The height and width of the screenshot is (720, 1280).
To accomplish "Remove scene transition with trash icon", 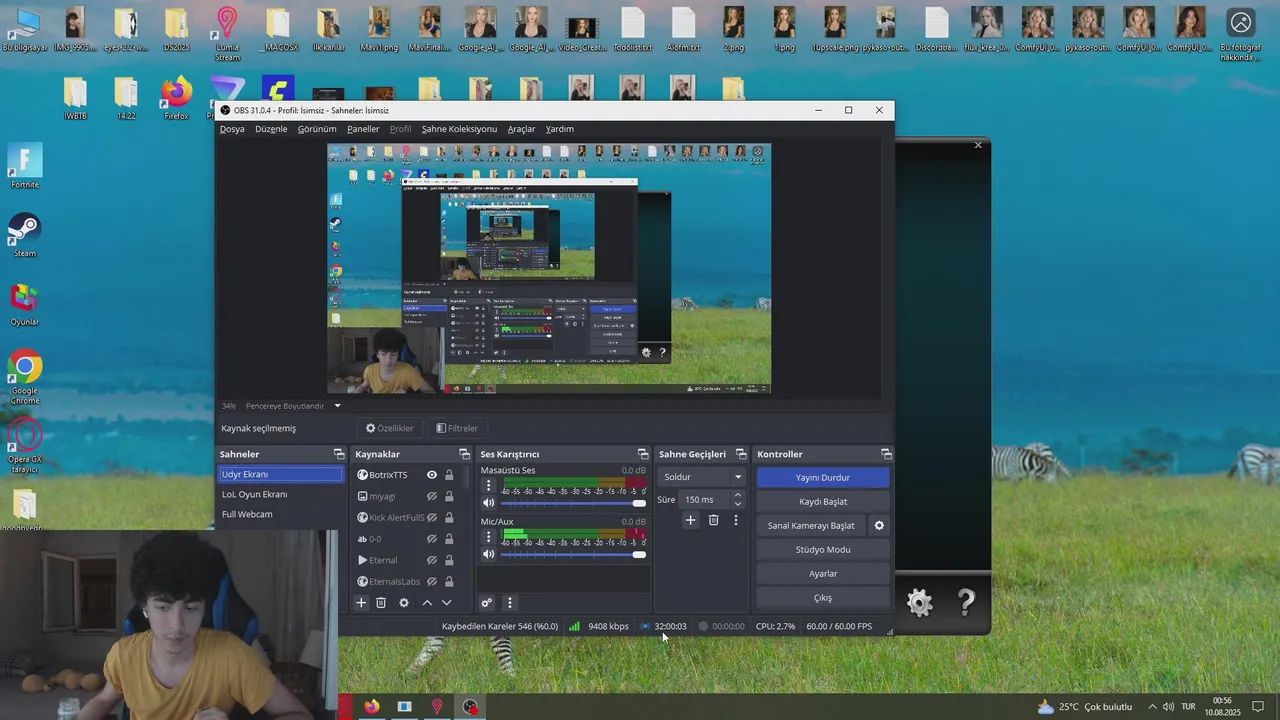I will (713, 520).
